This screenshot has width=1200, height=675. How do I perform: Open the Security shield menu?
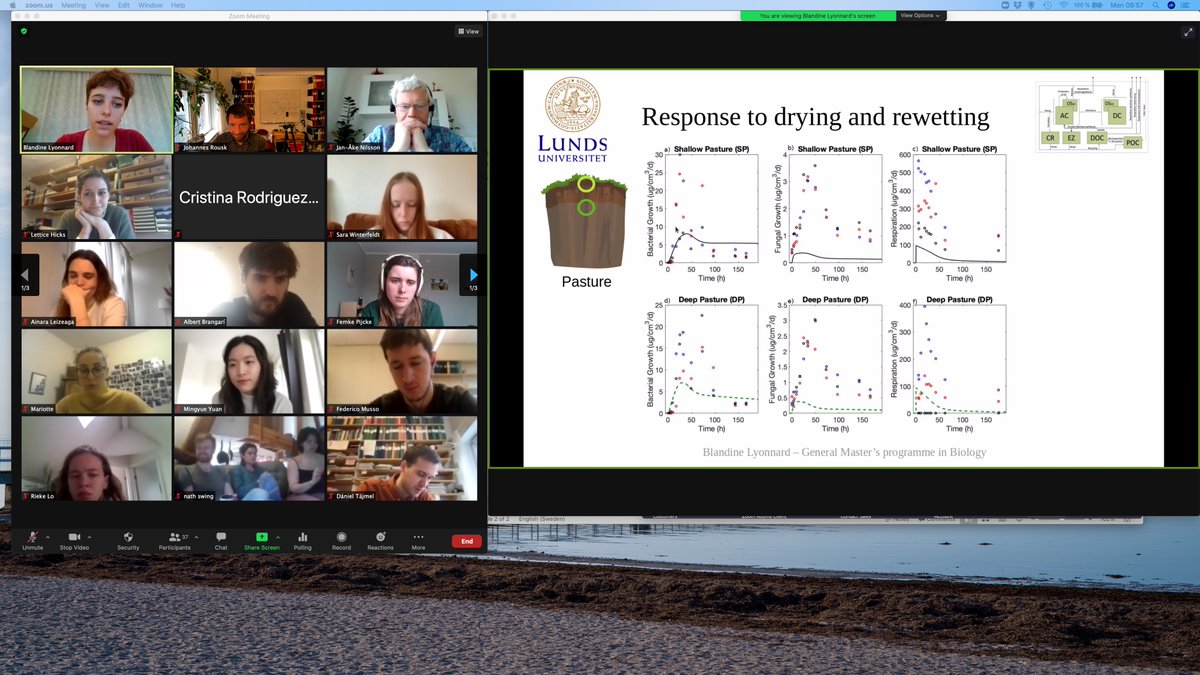128,540
